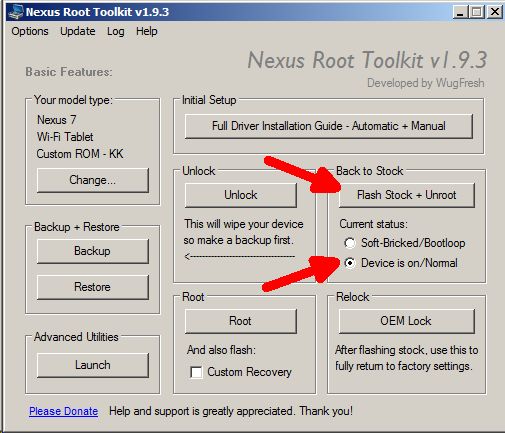Click the Restore button

pos(93,287)
